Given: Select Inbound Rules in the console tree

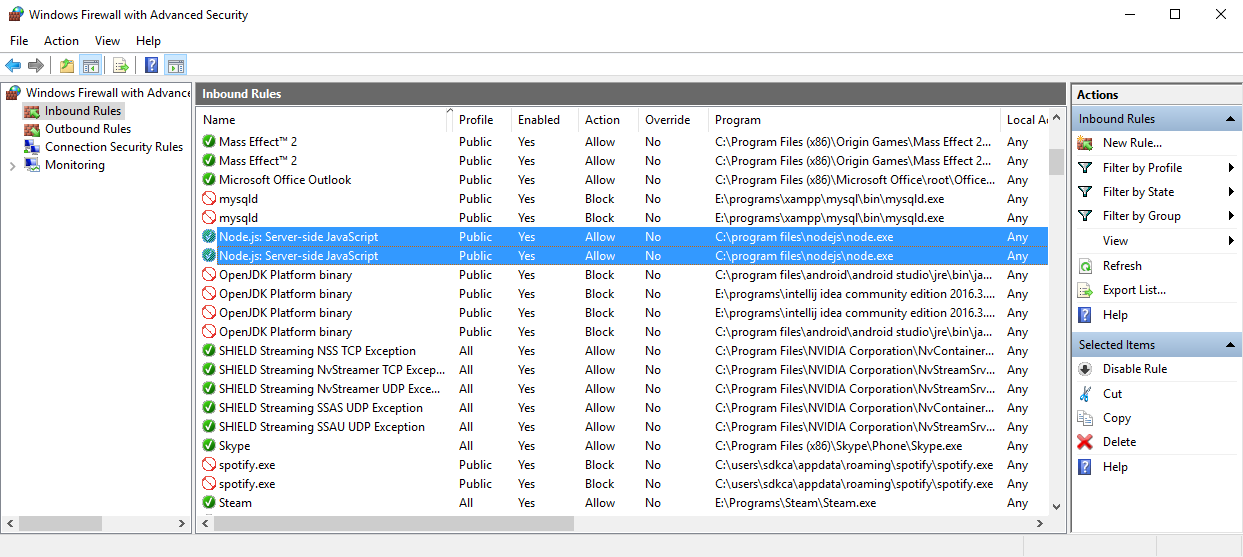Looking at the screenshot, I should [x=83, y=111].
